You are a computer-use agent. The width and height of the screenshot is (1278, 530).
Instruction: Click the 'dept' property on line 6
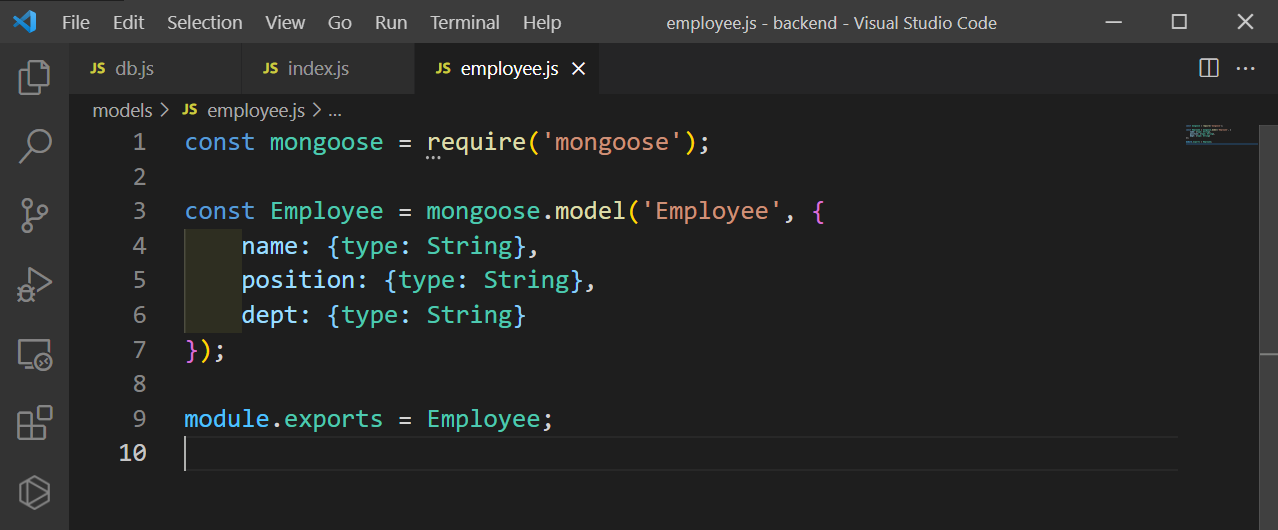click(x=270, y=315)
